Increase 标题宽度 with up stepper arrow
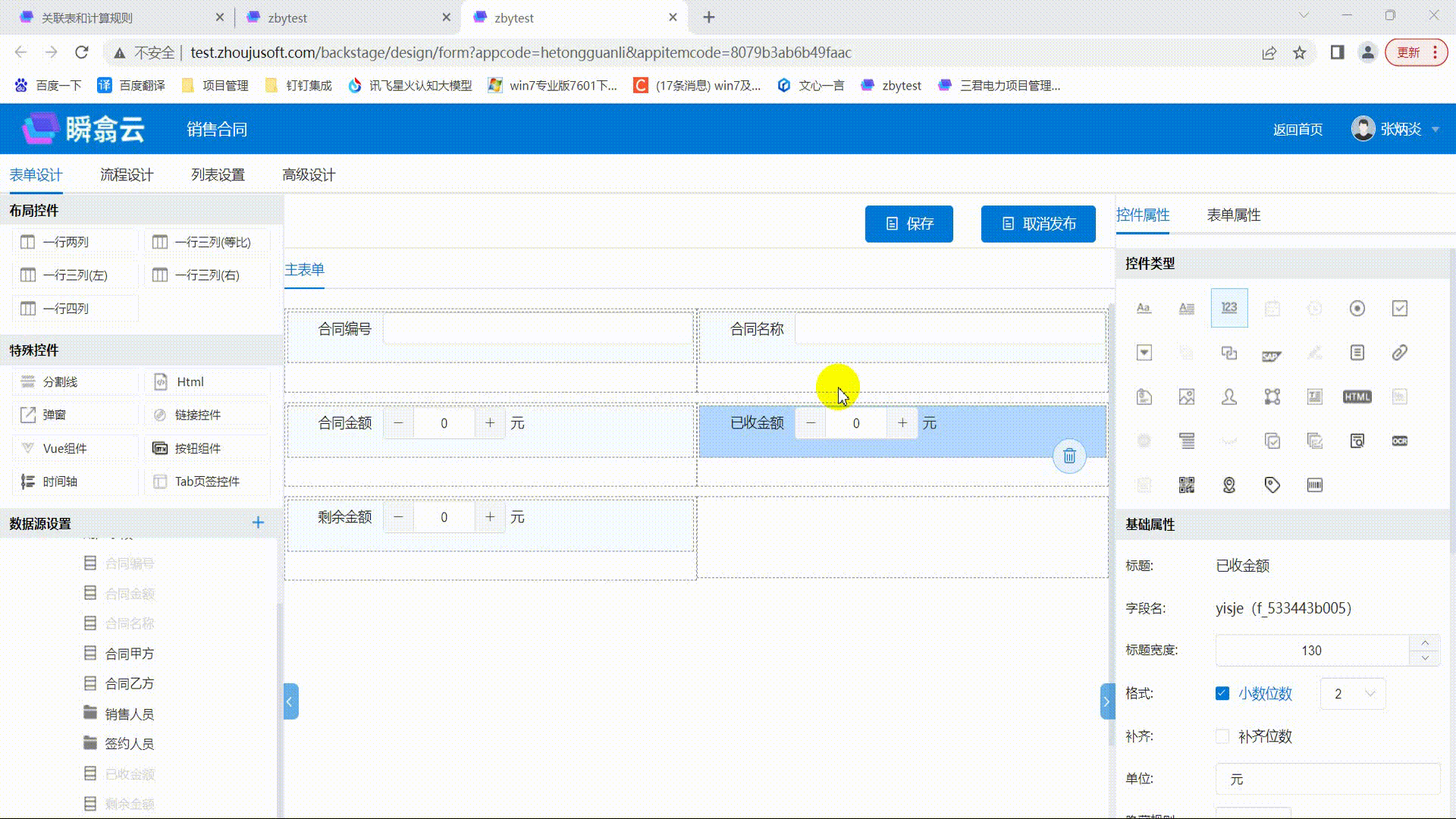The width and height of the screenshot is (1456, 819). (x=1425, y=642)
